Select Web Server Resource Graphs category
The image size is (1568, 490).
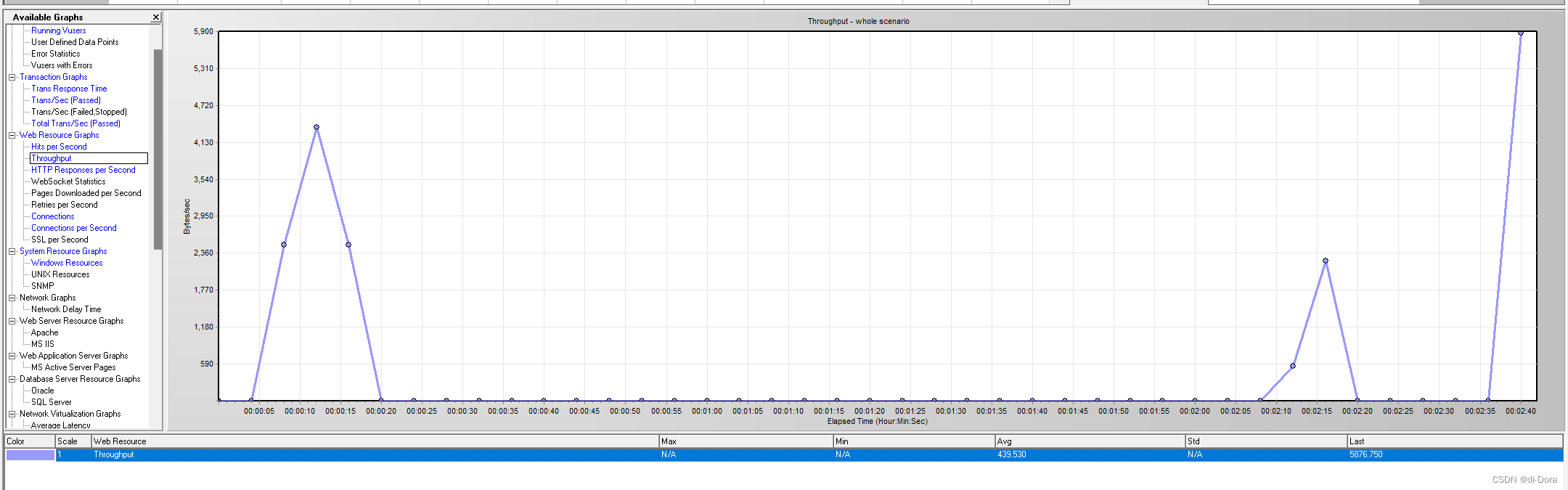[71, 321]
